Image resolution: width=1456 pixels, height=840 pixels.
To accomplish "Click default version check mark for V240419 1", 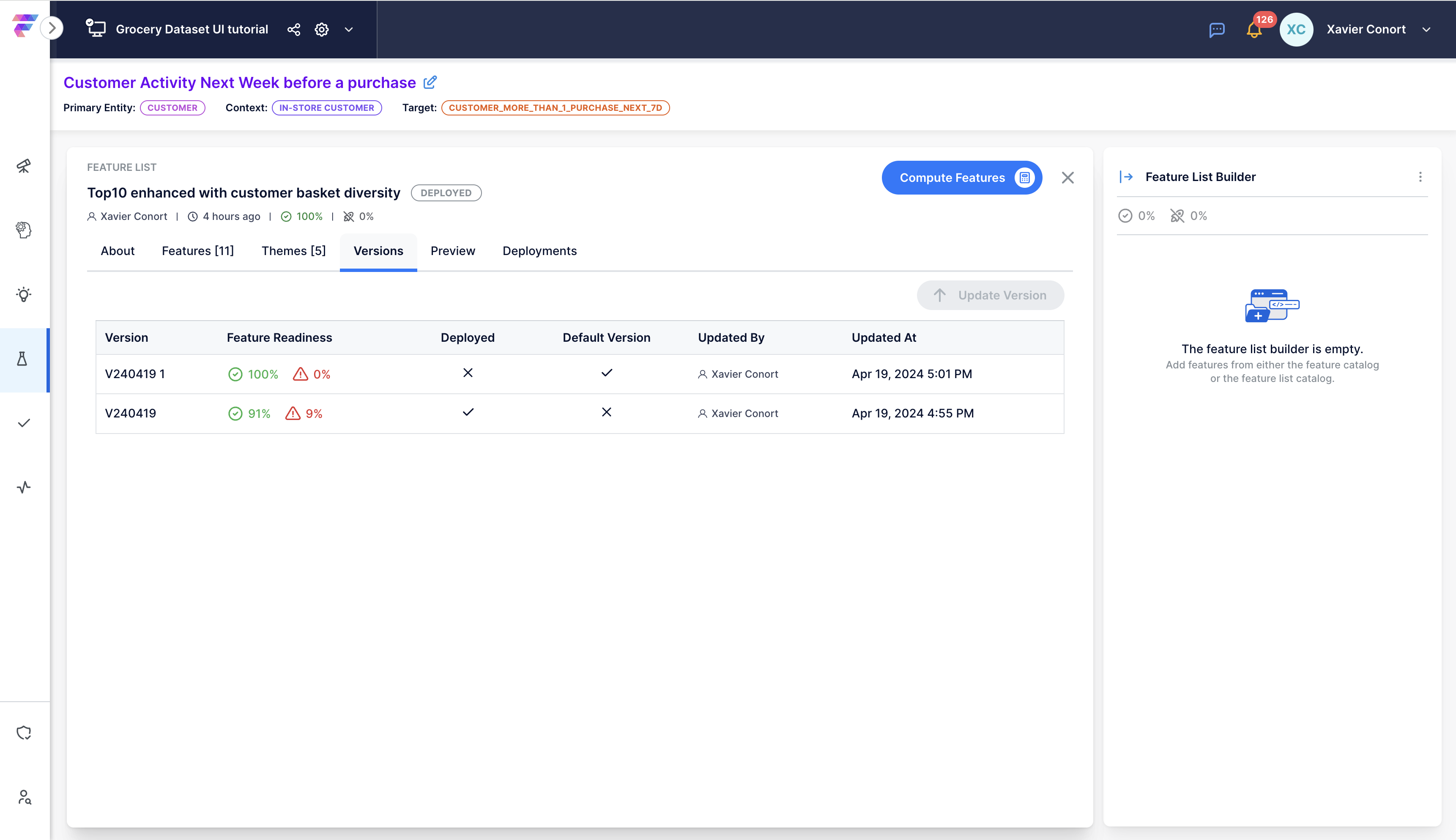I will pos(607,373).
